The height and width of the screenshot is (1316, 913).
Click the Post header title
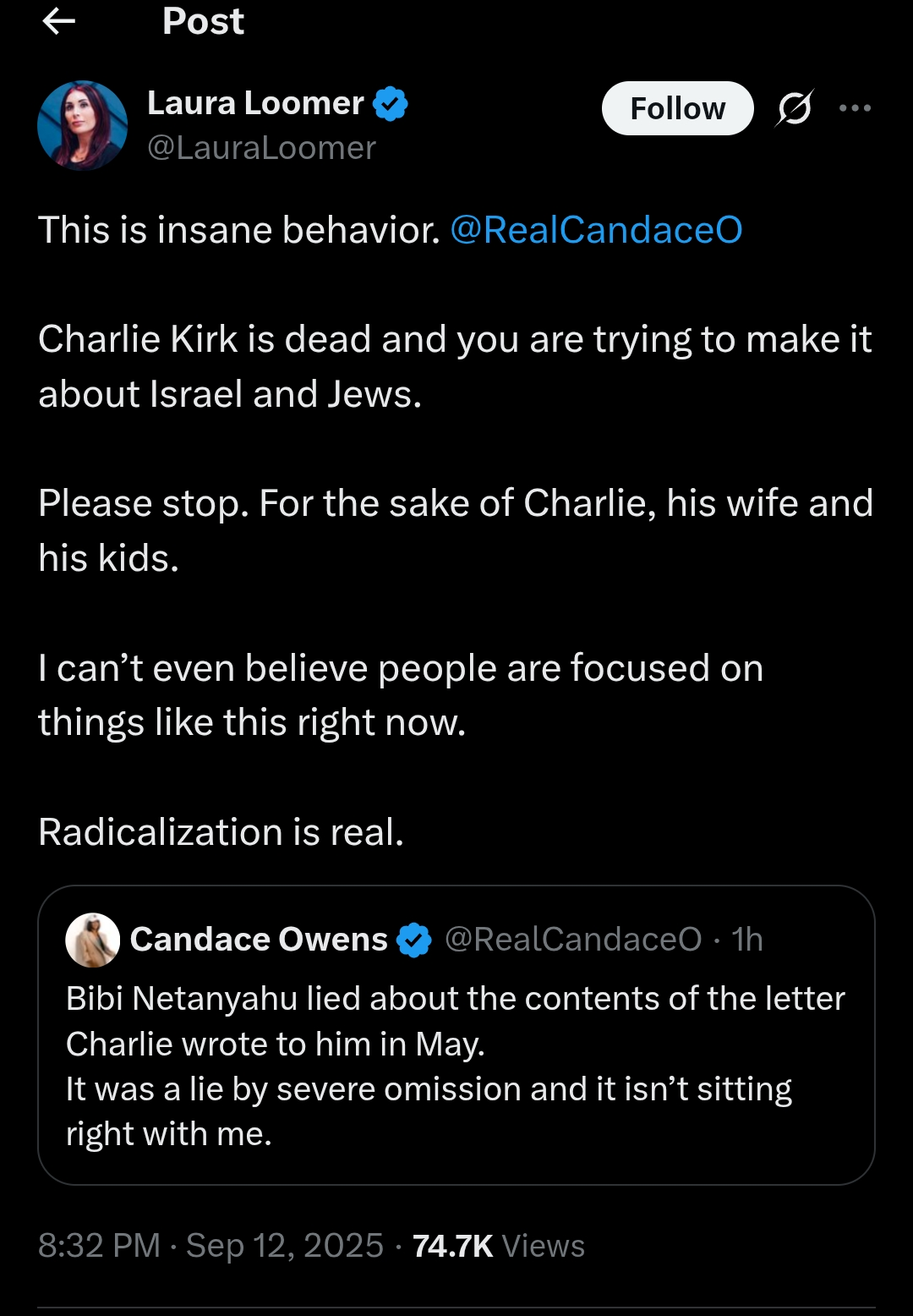click(203, 22)
